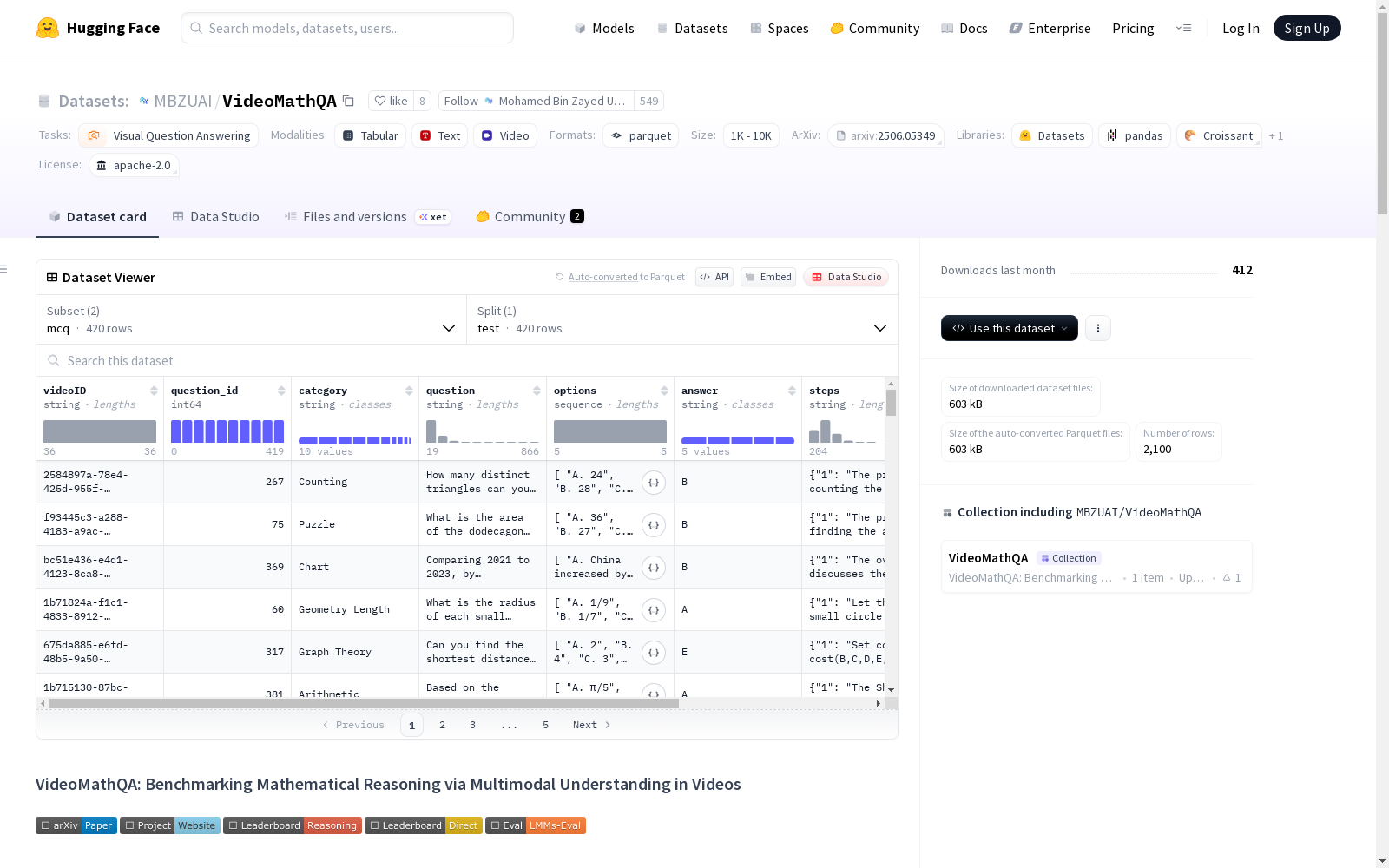The image size is (1389, 868).
Task: Focus the Search models, datasets, users field
Action: 347,28
